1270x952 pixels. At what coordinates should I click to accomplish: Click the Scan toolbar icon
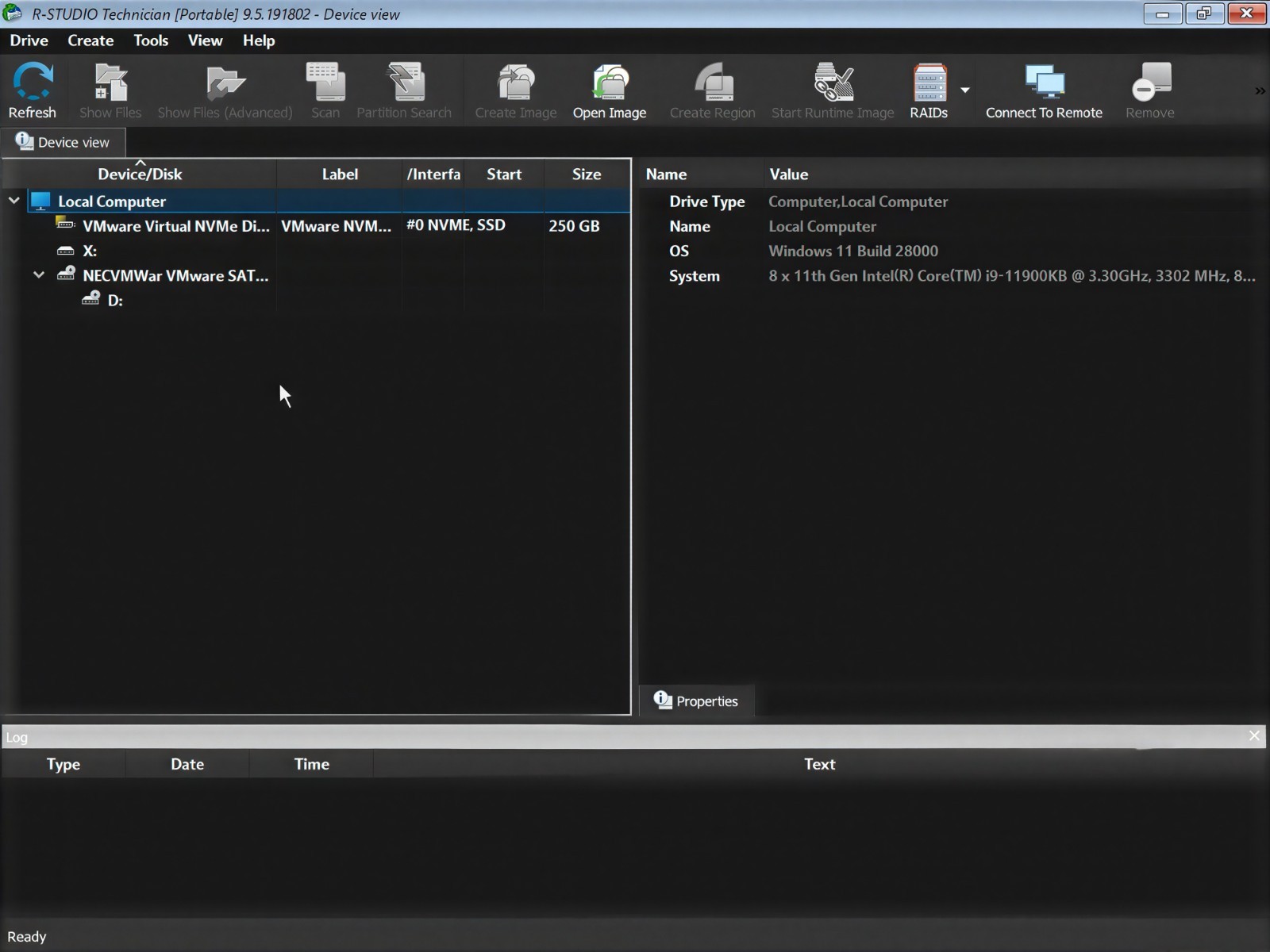click(x=325, y=82)
